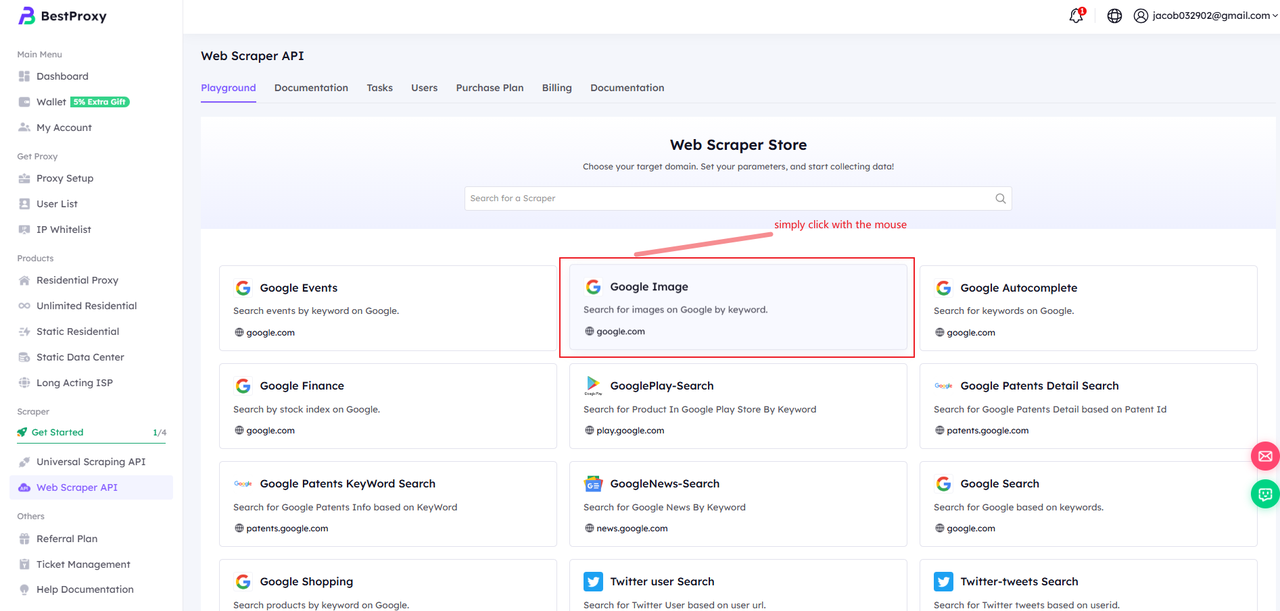
Task: Click the Universal Scraping API icon
Action: tap(25, 462)
